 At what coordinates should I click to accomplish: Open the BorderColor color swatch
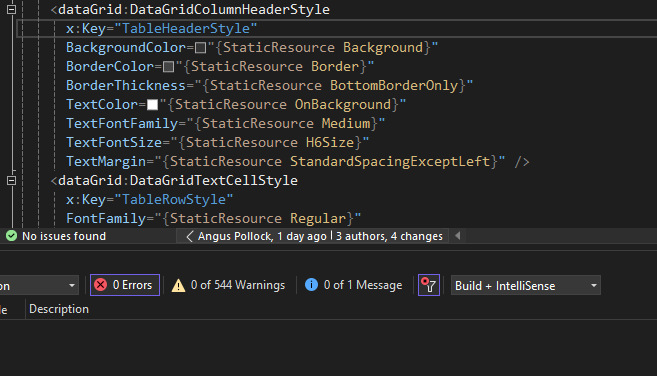168,67
